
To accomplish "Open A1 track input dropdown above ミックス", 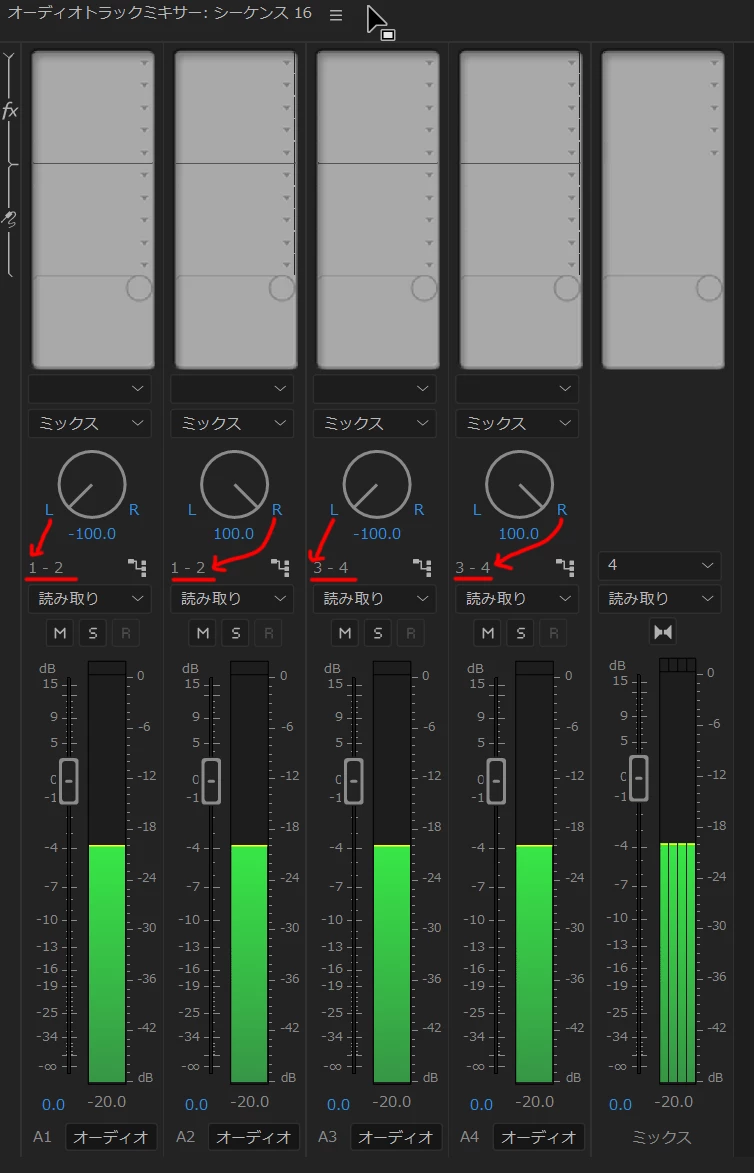I will [90, 388].
